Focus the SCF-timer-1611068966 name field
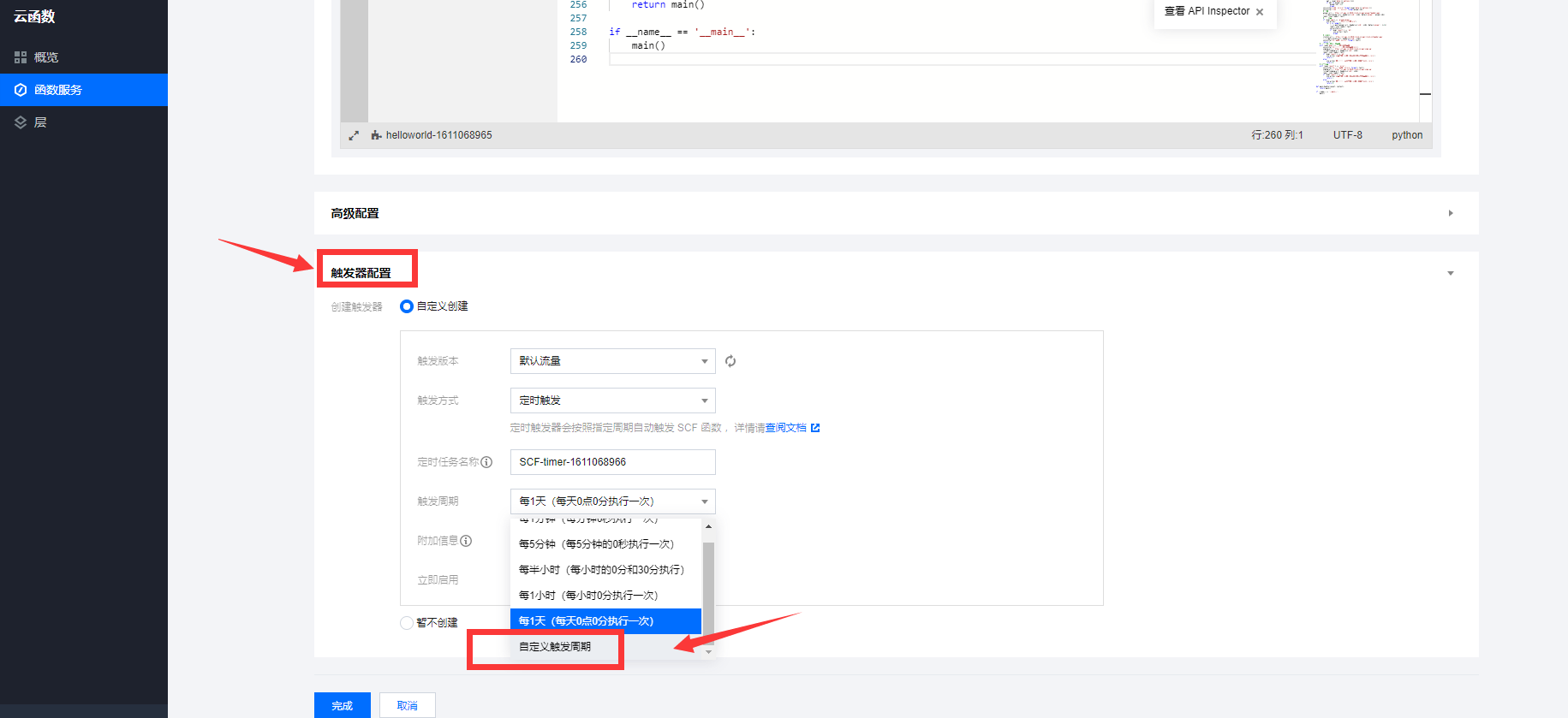The width and height of the screenshot is (1568, 718). [x=613, y=462]
